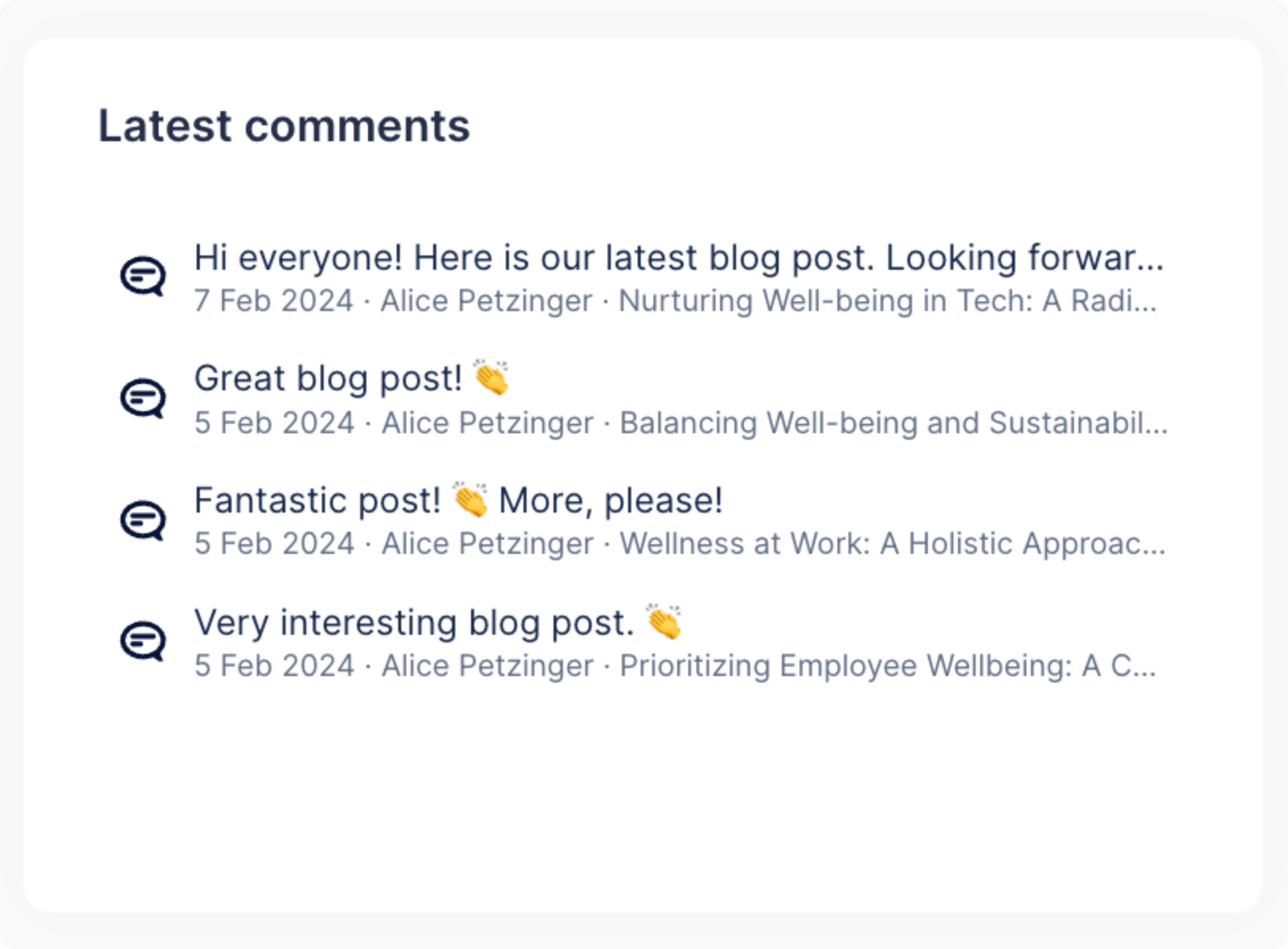Select the 'Fantastic post! More, please!' comment text
Screen dimensions: 1288x949
[458, 498]
